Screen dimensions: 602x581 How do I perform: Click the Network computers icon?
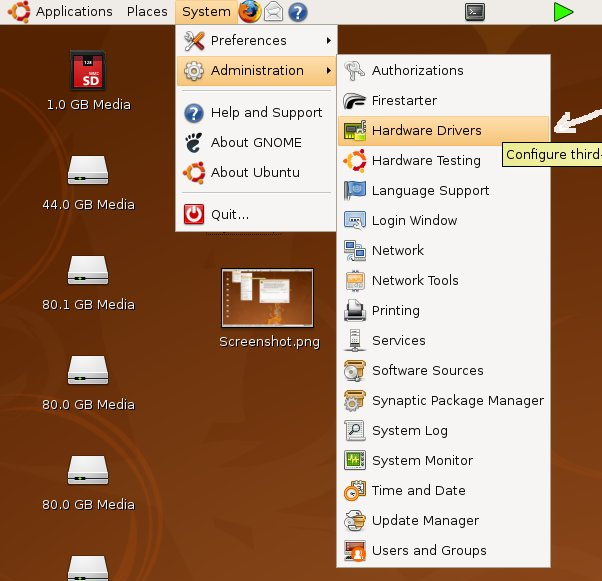coord(354,250)
